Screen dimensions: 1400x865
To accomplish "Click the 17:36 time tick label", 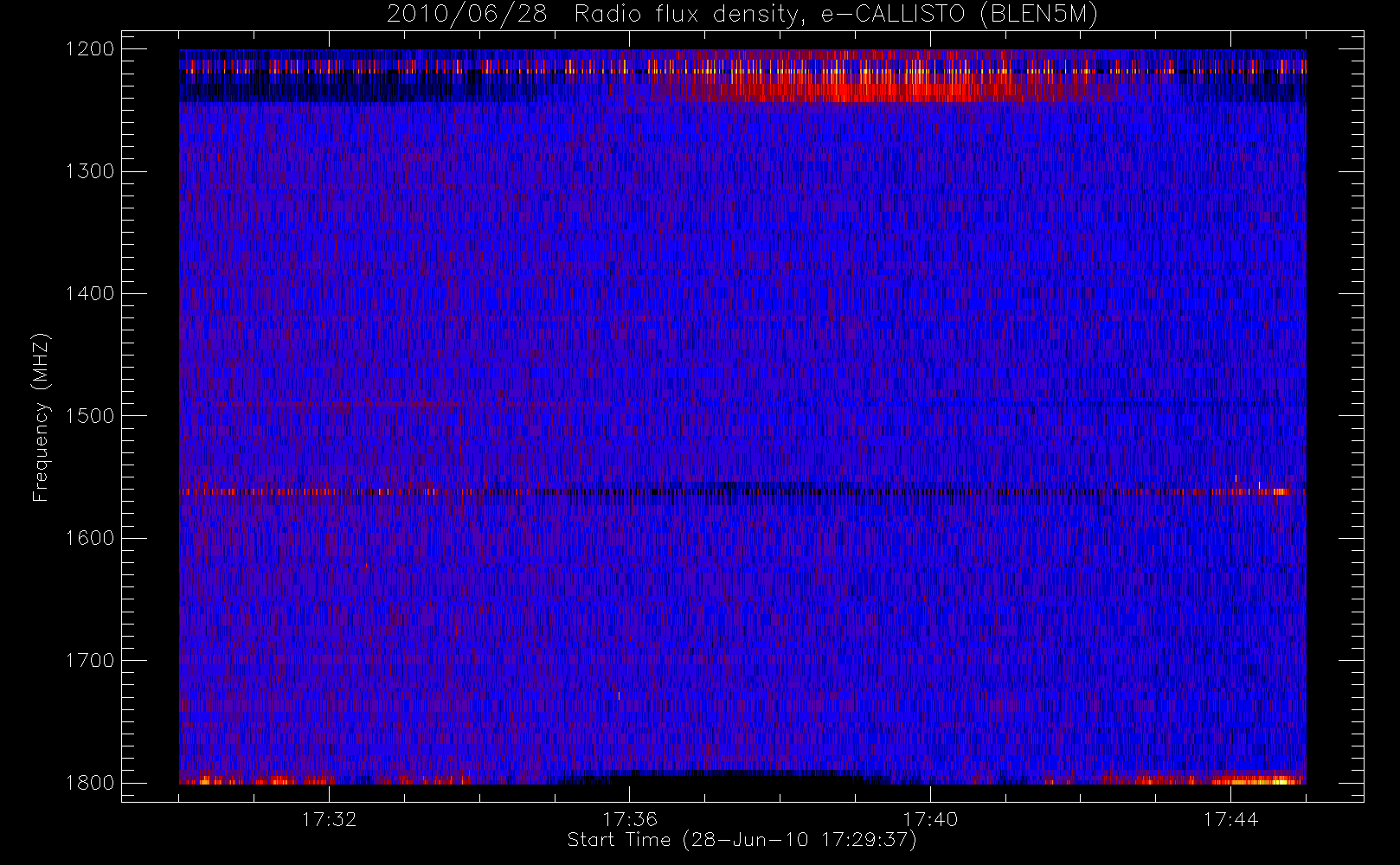I will pyautogui.click(x=630, y=819).
